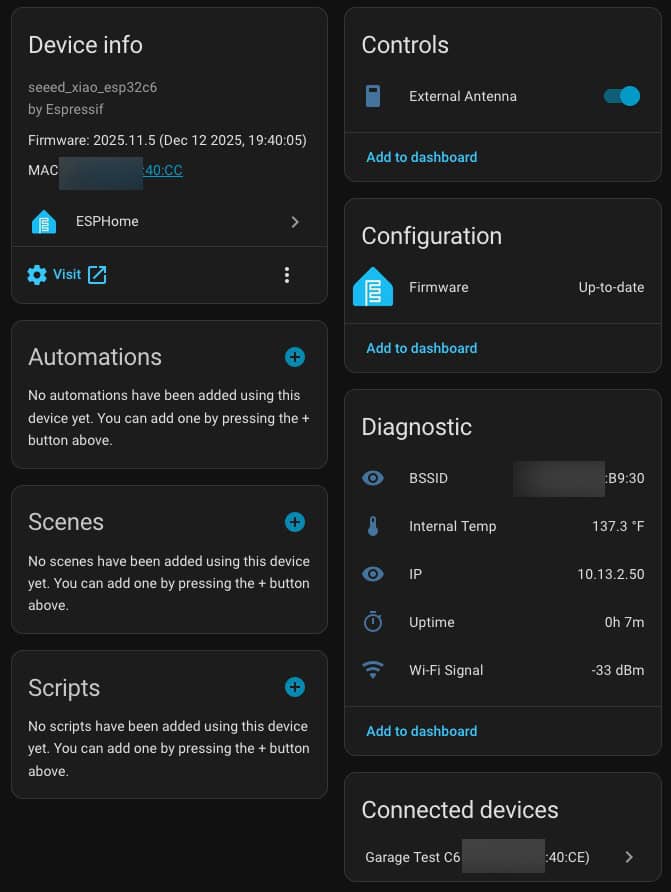Viewport: 671px width, 892px height.
Task: Click the Internal Temp thermometer icon
Action: pyautogui.click(x=373, y=526)
